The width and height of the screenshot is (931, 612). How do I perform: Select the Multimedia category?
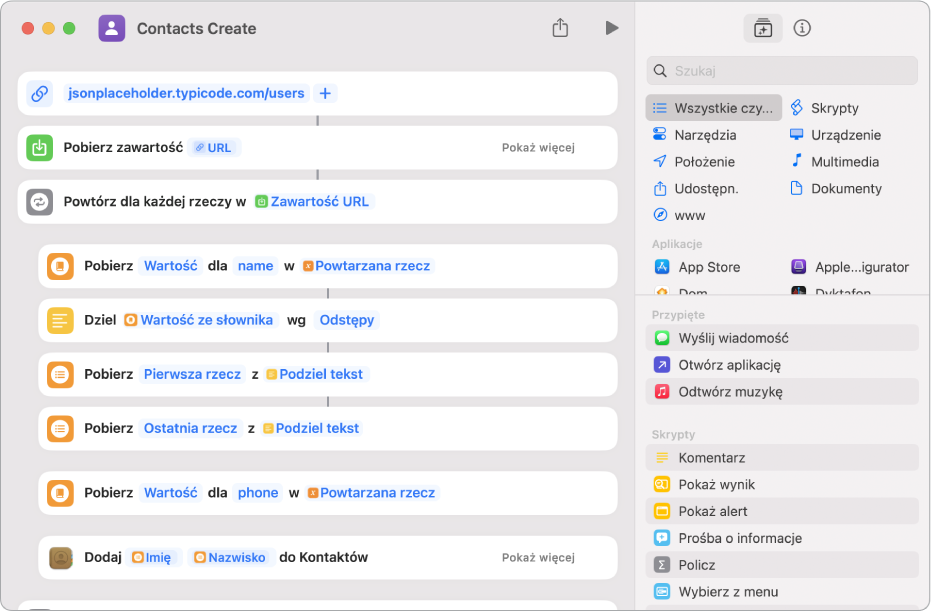coord(844,161)
